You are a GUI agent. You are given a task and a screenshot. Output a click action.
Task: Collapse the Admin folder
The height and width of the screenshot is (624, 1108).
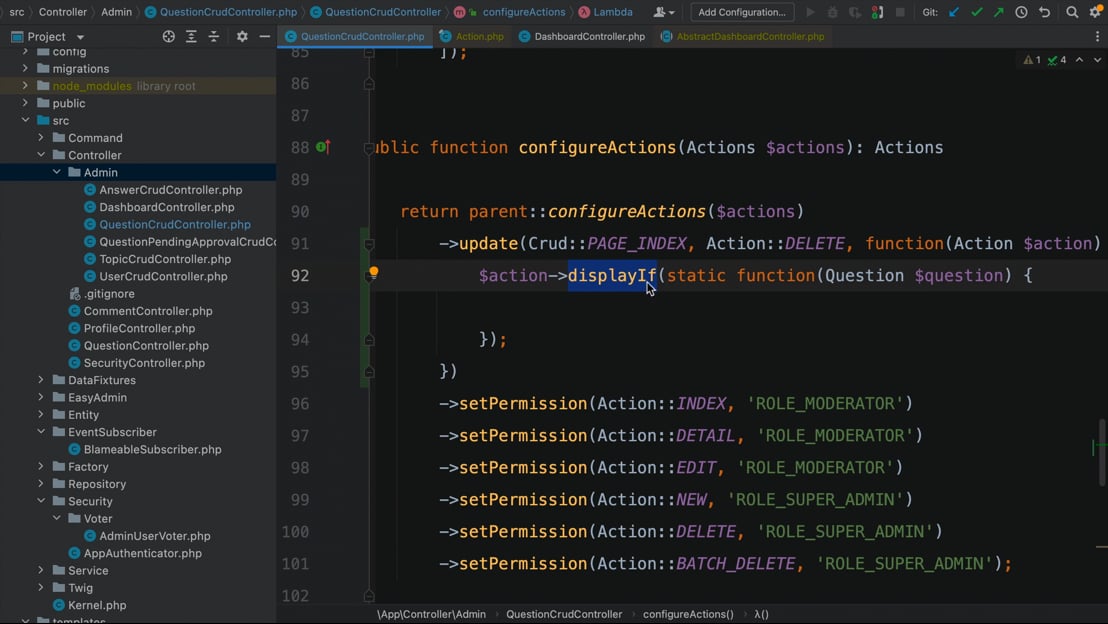[x=57, y=172]
